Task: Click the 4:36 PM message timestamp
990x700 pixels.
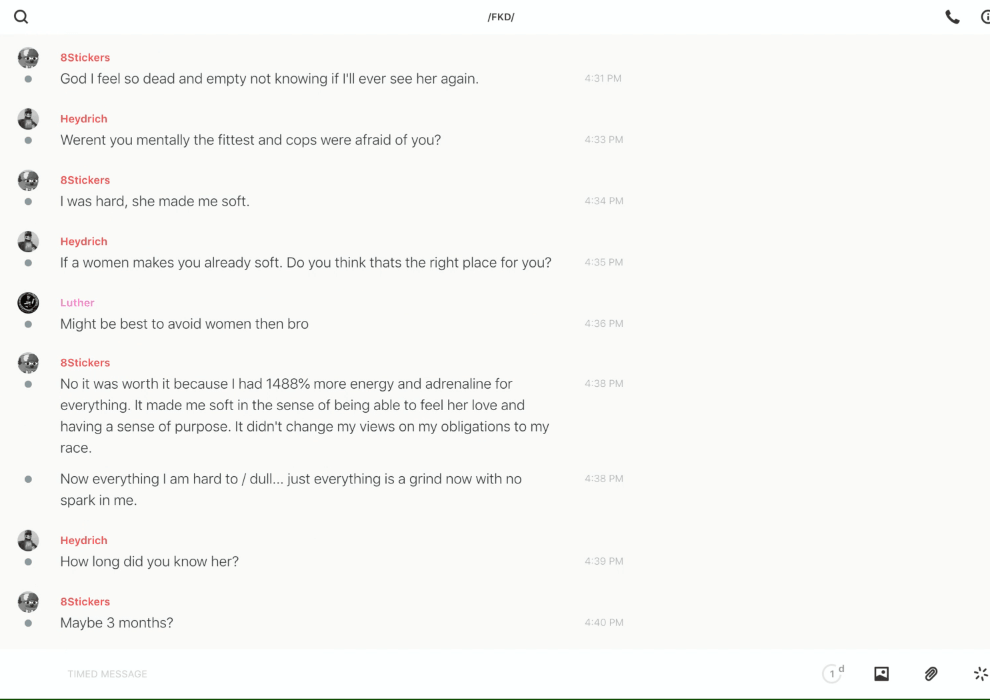Action: click(x=604, y=324)
